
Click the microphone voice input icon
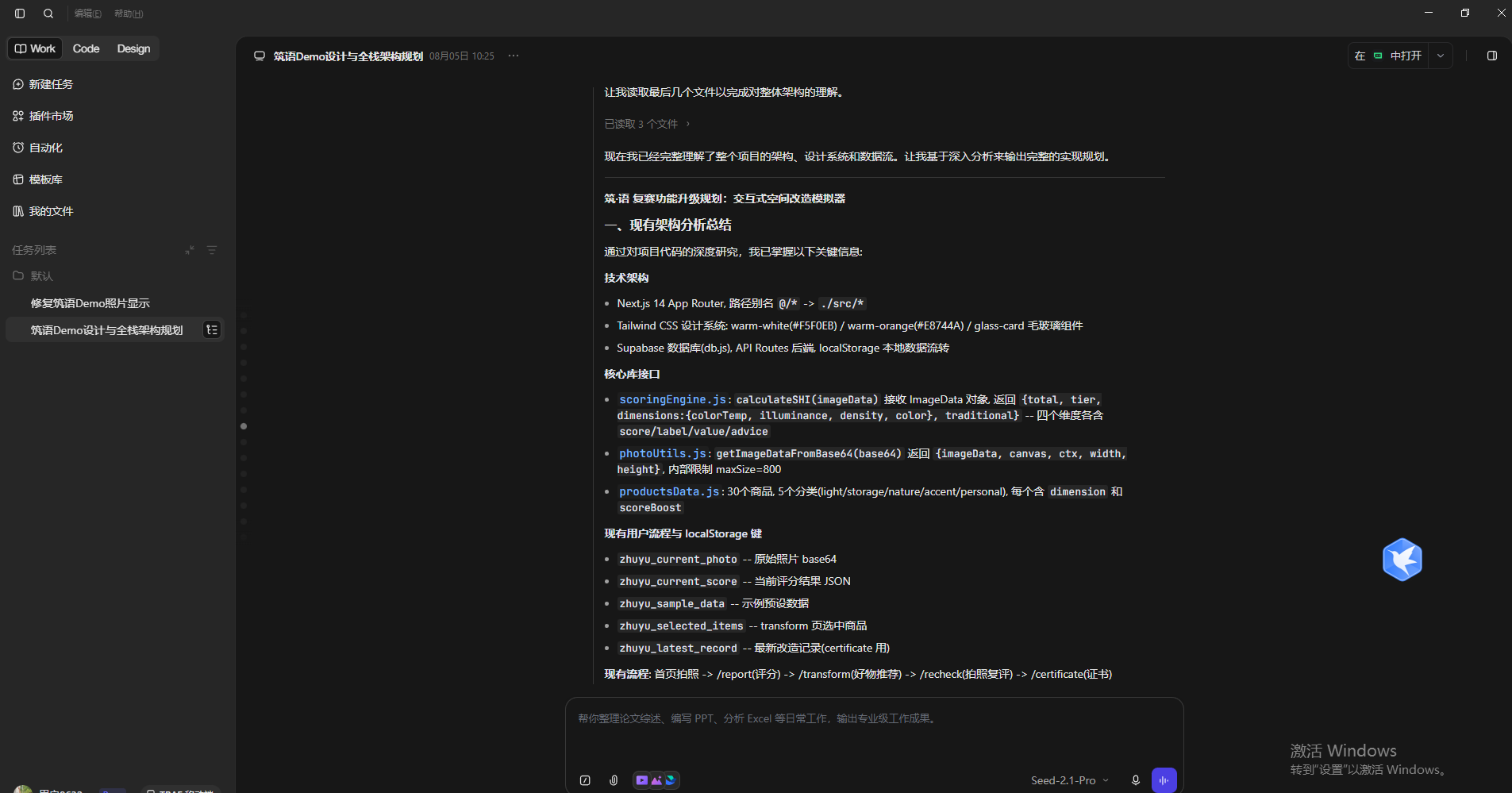pos(1136,780)
